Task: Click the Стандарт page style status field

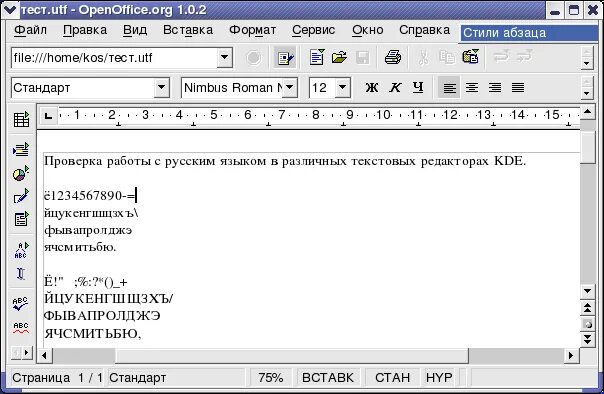Action: click(176, 377)
